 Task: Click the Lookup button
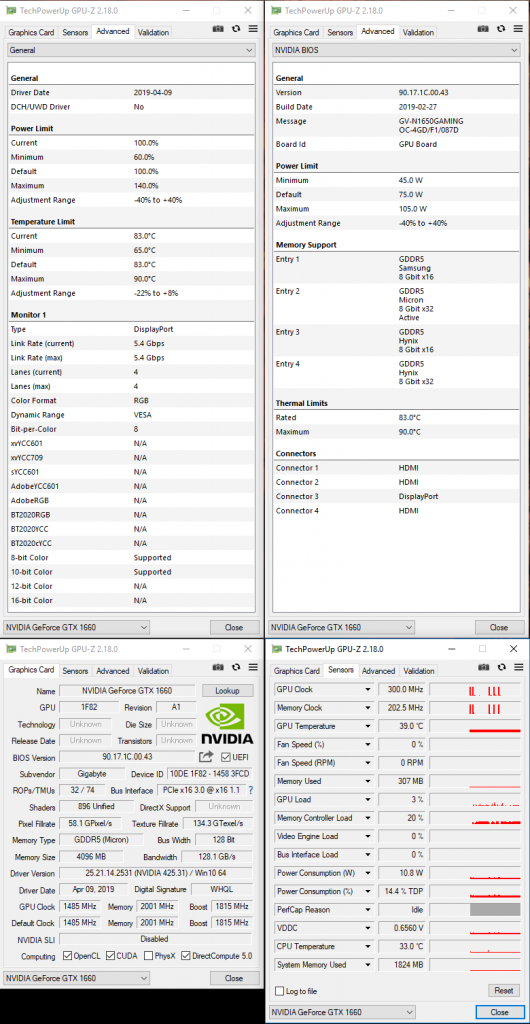click(227, 690)
